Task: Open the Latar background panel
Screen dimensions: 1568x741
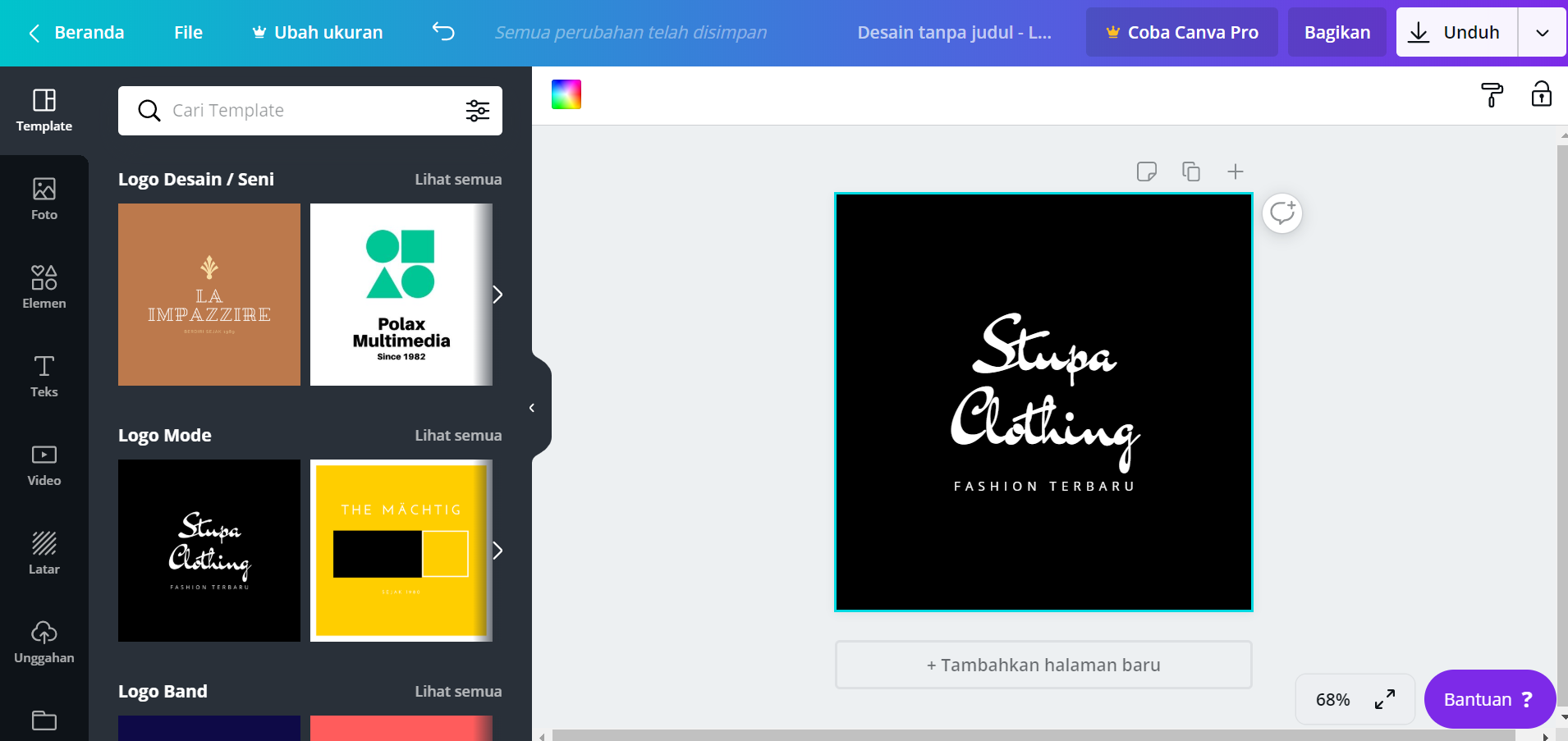Action: pyautogui.click(x=44, y=554)
